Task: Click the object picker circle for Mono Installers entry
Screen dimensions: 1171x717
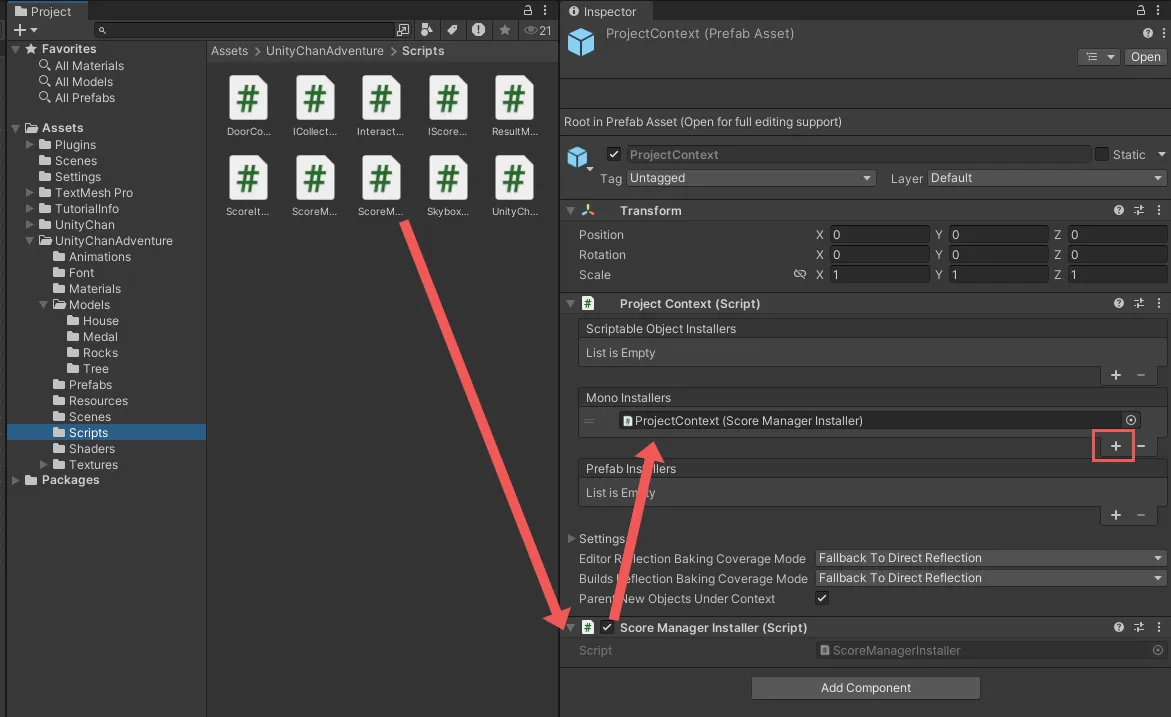Action: (1131, 421)
